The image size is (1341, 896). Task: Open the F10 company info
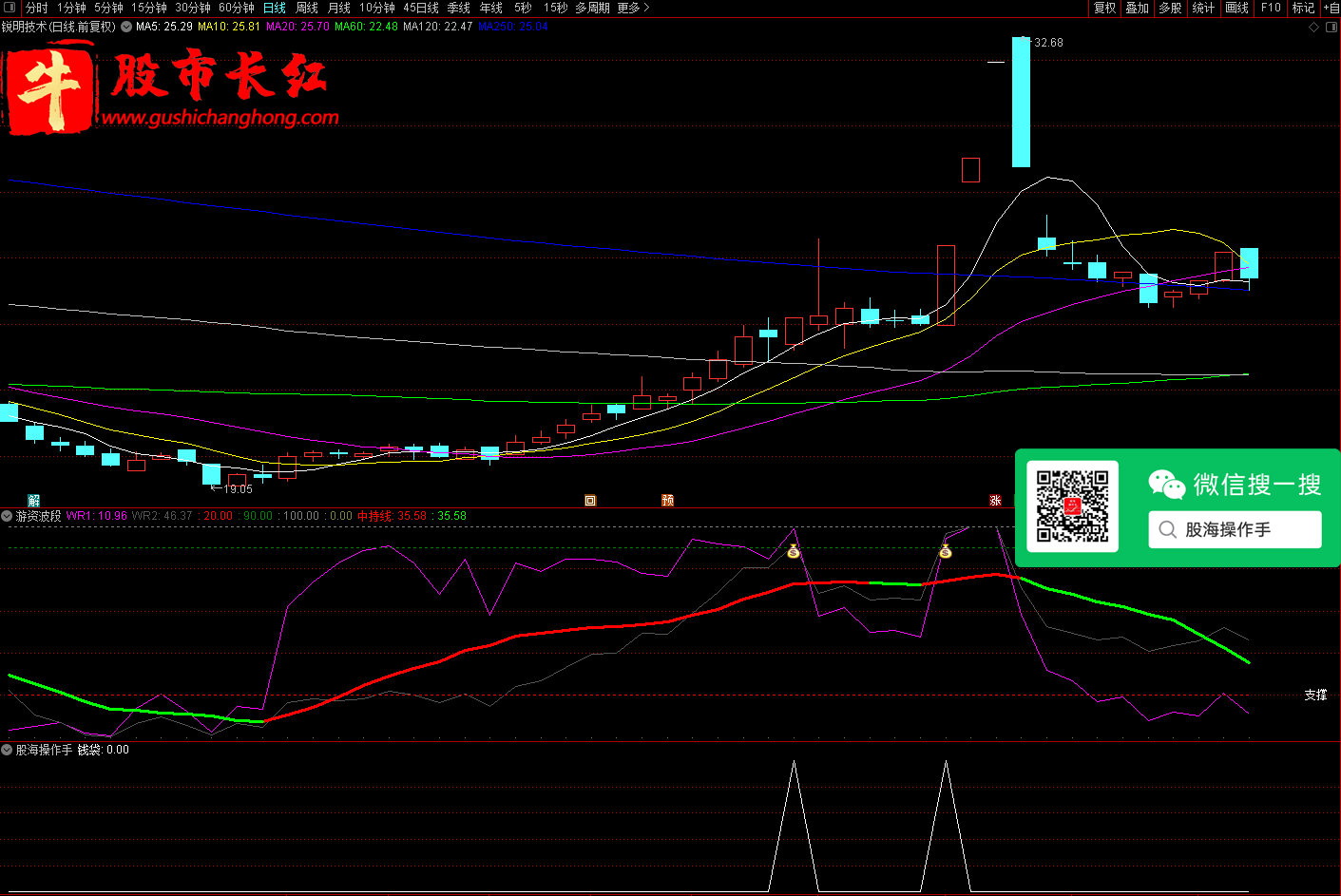point(1271,8)
